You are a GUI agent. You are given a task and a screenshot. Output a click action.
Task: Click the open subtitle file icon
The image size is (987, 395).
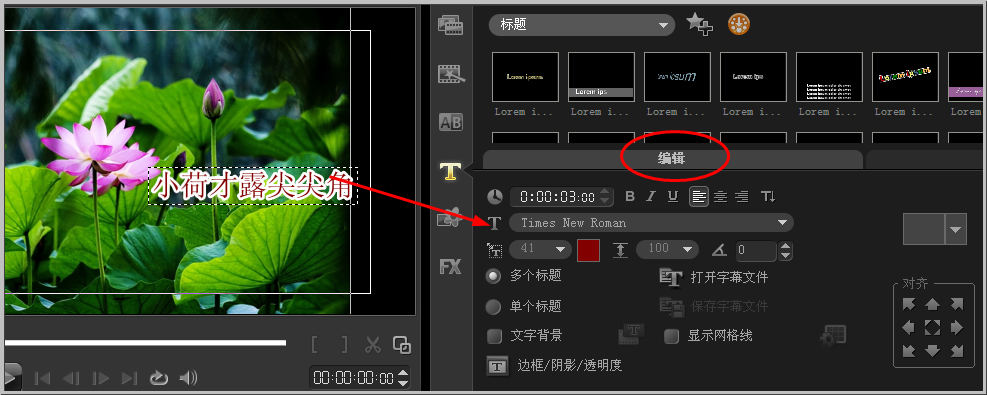click(670, 277)
